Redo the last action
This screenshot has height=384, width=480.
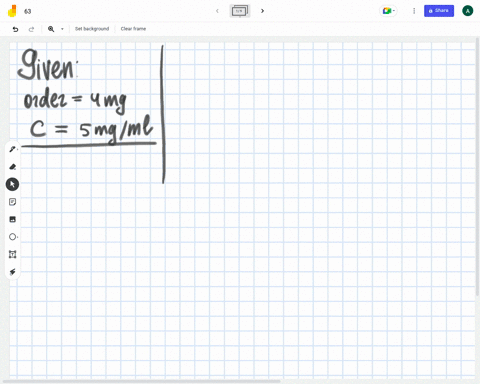31,29
